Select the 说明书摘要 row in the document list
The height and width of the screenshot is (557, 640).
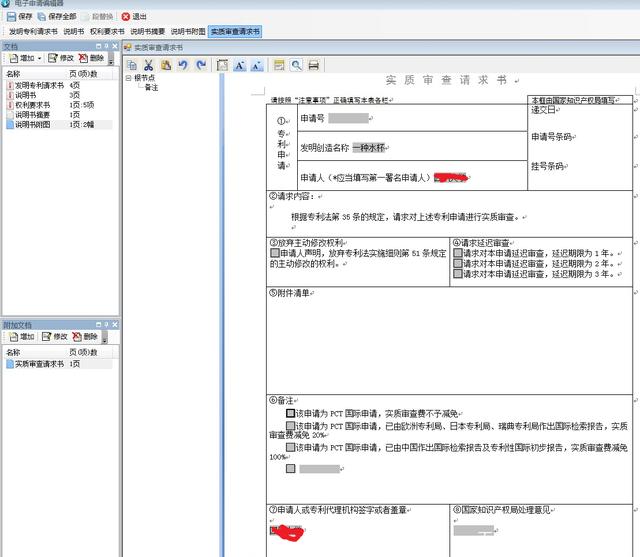tap(59, 115)
